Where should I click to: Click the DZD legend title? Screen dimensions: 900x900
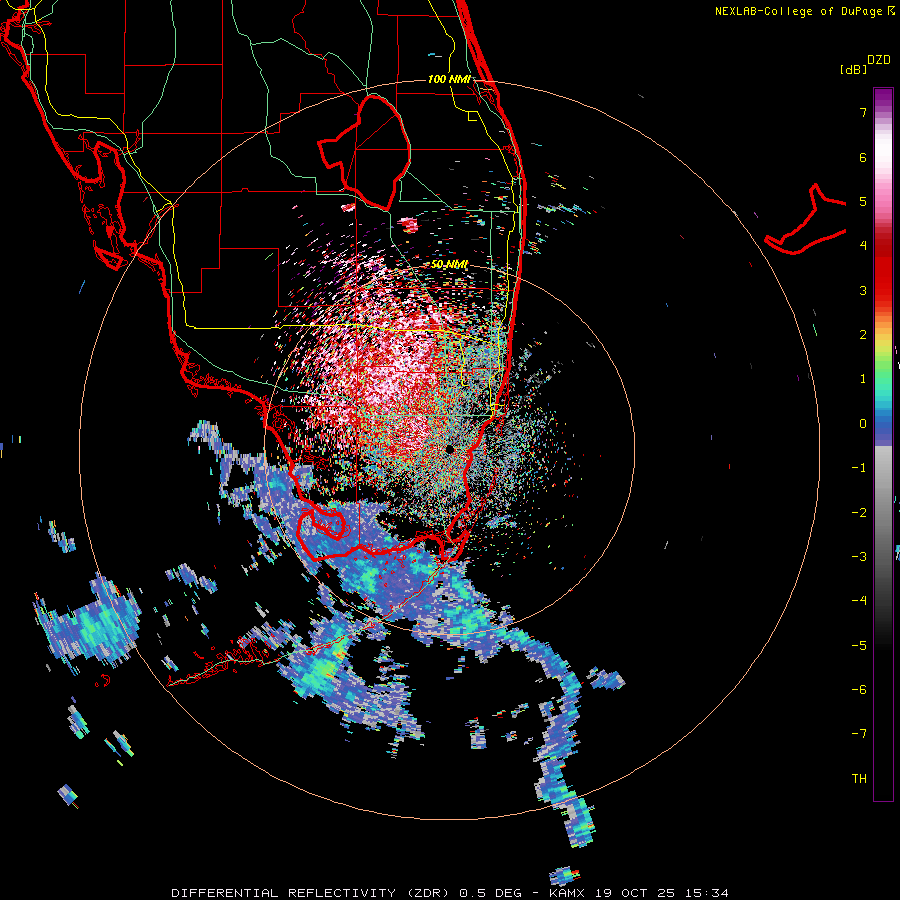[879, 60]
